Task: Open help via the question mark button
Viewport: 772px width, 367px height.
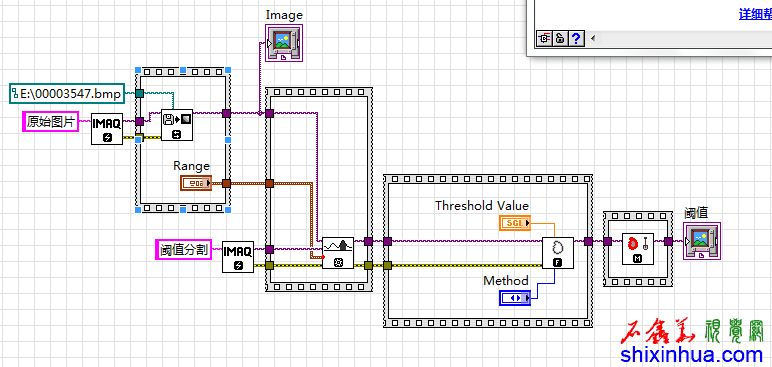Action: click(x=577, y=38)
